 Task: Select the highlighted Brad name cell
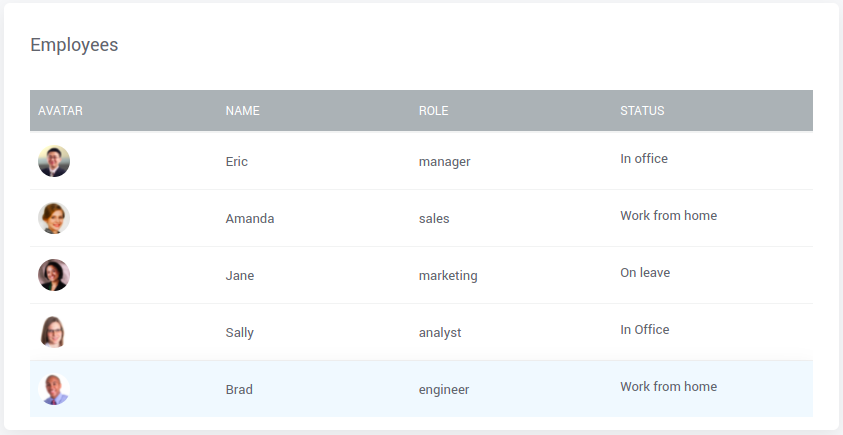[x=239, y=390]
